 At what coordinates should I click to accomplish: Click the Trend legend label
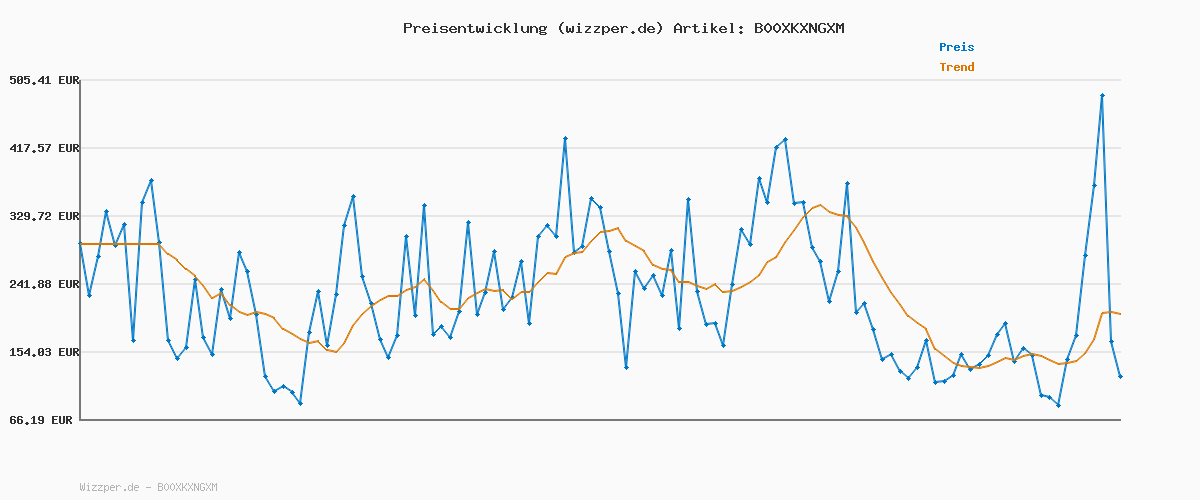point(956,68)
